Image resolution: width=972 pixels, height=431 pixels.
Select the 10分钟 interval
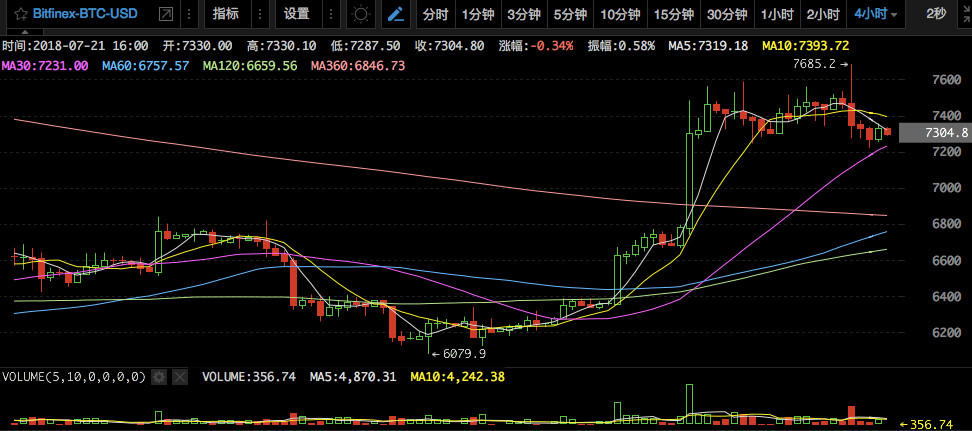tap(620, 15)
